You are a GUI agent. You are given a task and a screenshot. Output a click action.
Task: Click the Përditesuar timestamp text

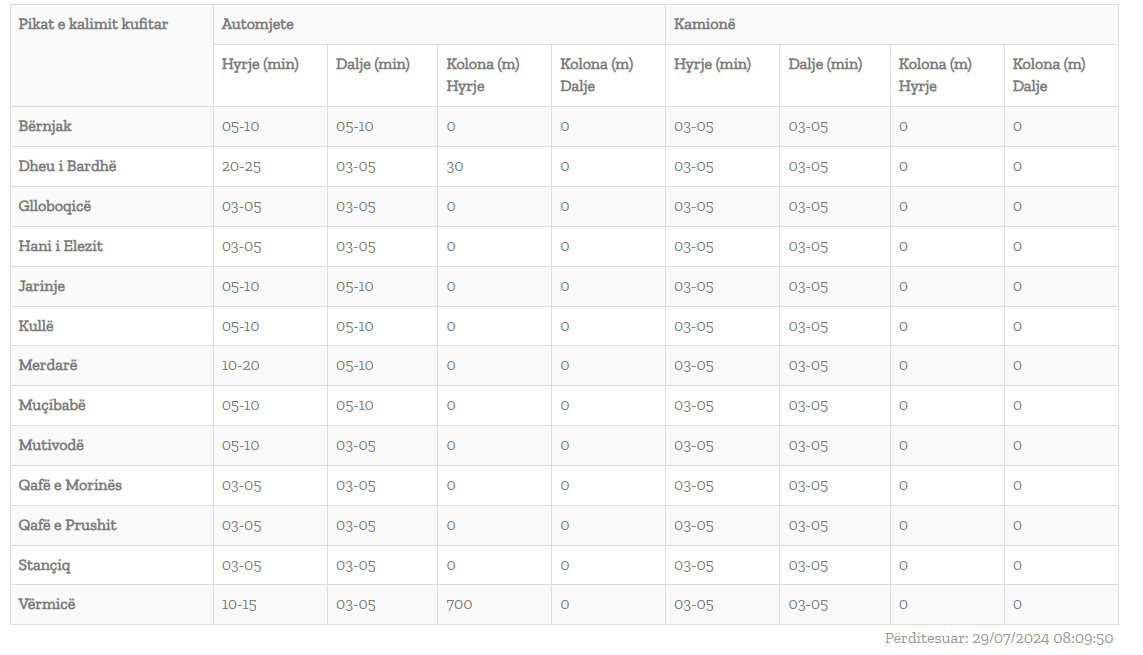pos(999,638)
